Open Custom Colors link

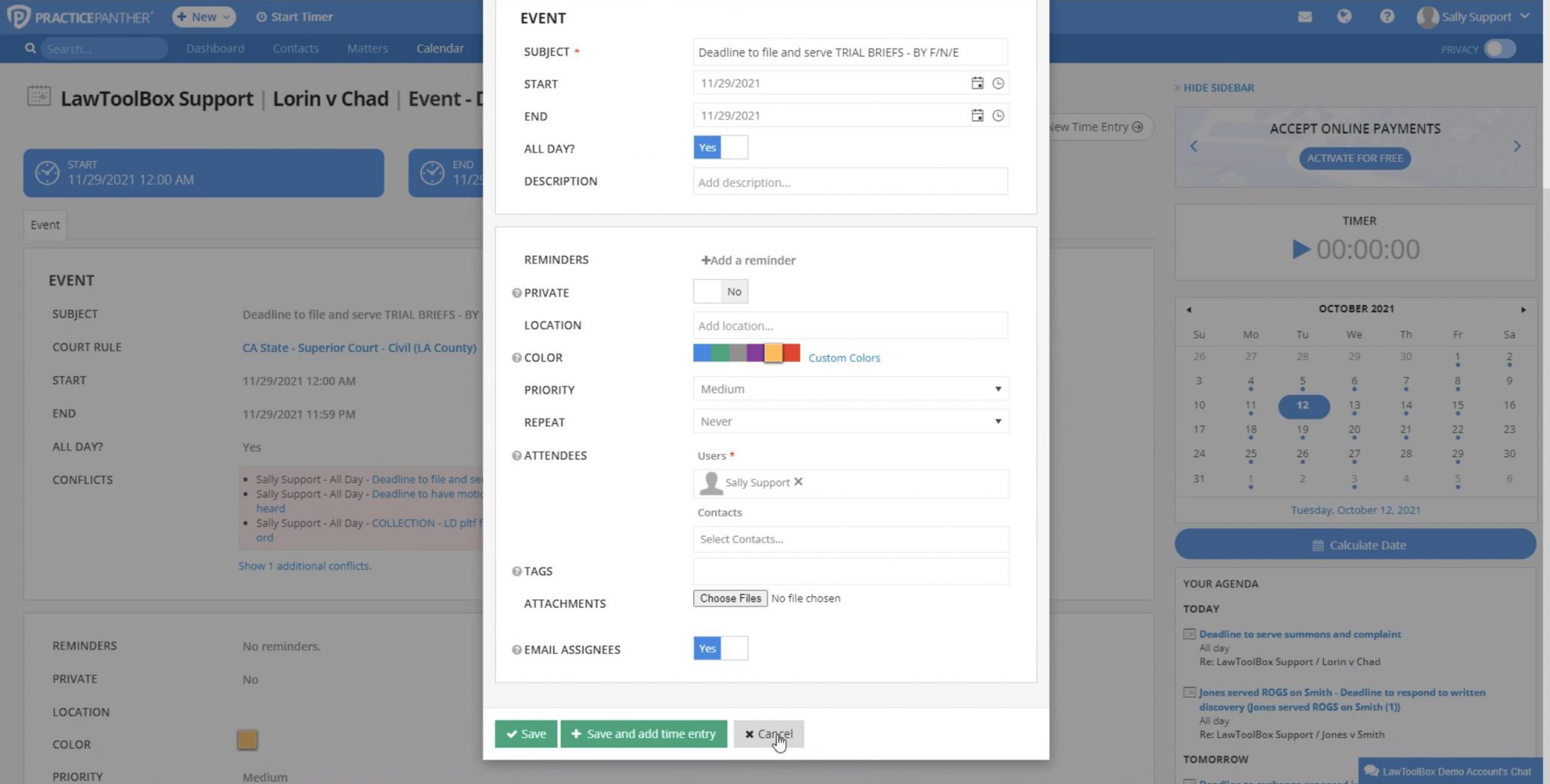pos(844,358)
